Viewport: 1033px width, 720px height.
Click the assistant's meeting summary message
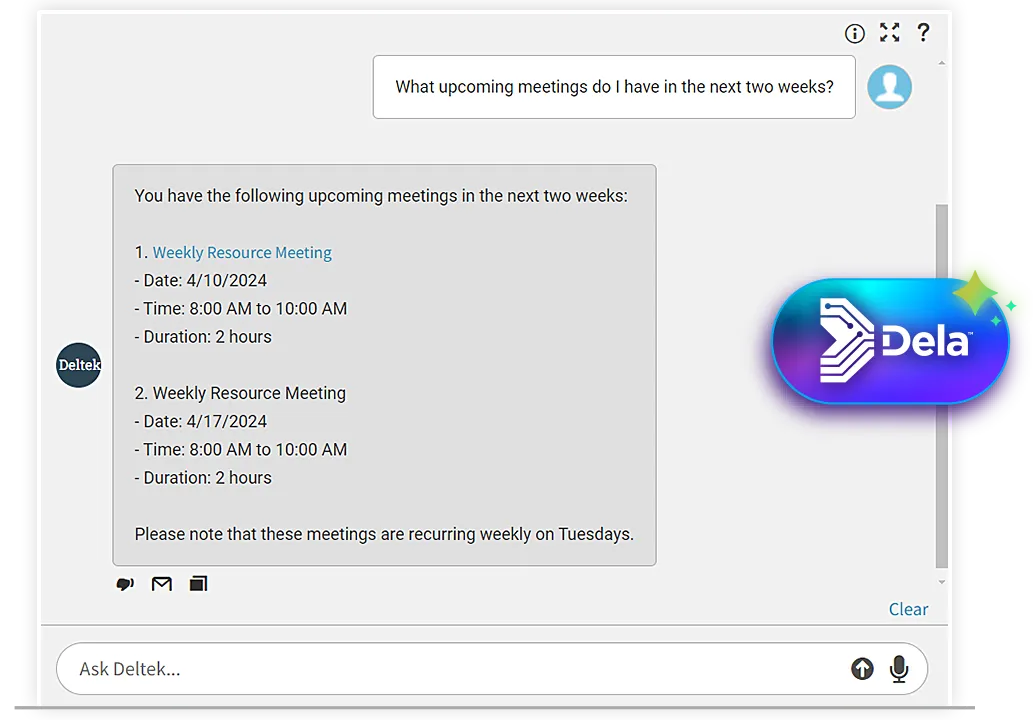point(384,365)
